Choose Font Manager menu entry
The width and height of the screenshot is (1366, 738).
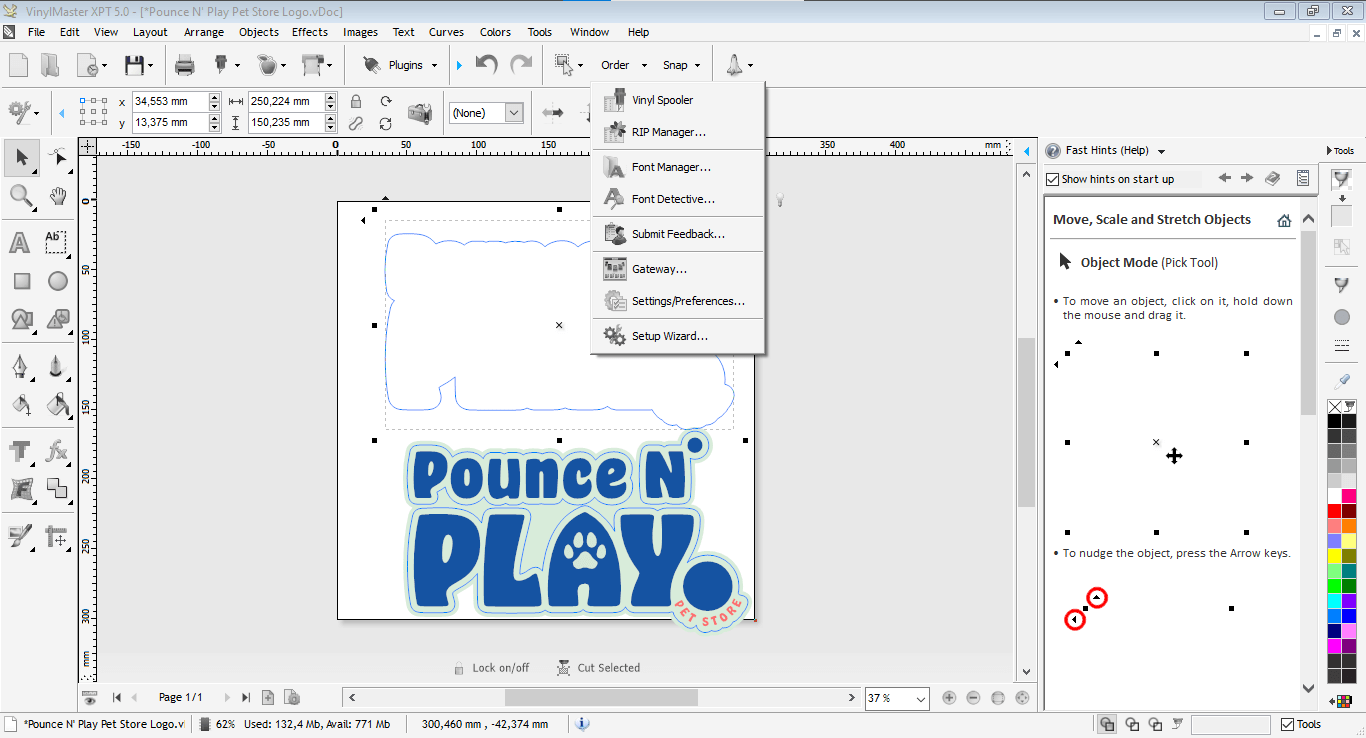(x=678, y=167)
